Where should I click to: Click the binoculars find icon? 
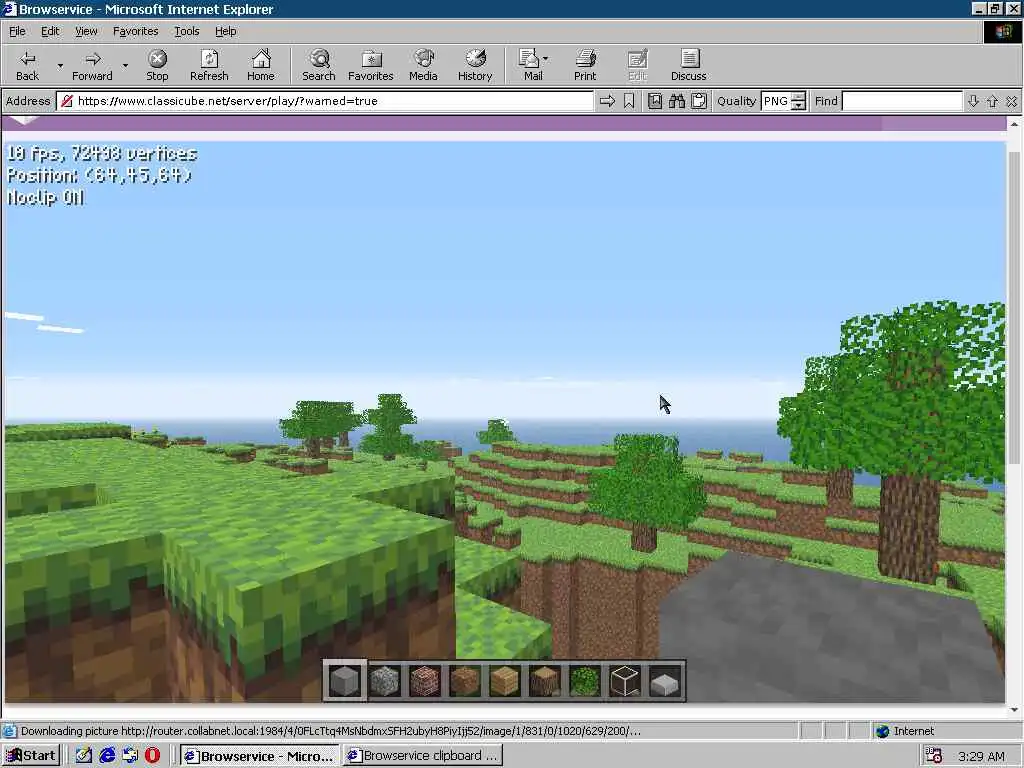click(677, 101)
